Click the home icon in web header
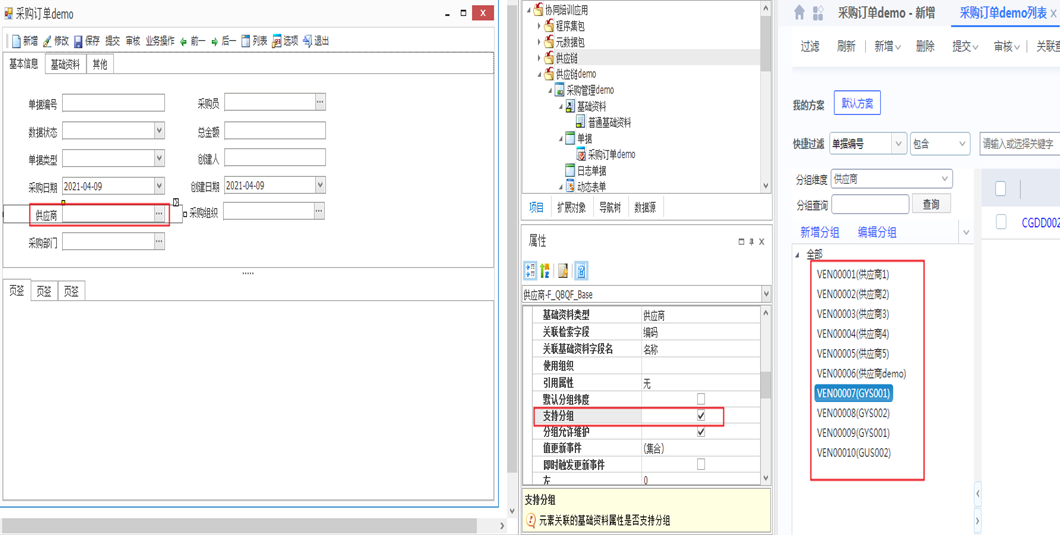 [799, 13]
